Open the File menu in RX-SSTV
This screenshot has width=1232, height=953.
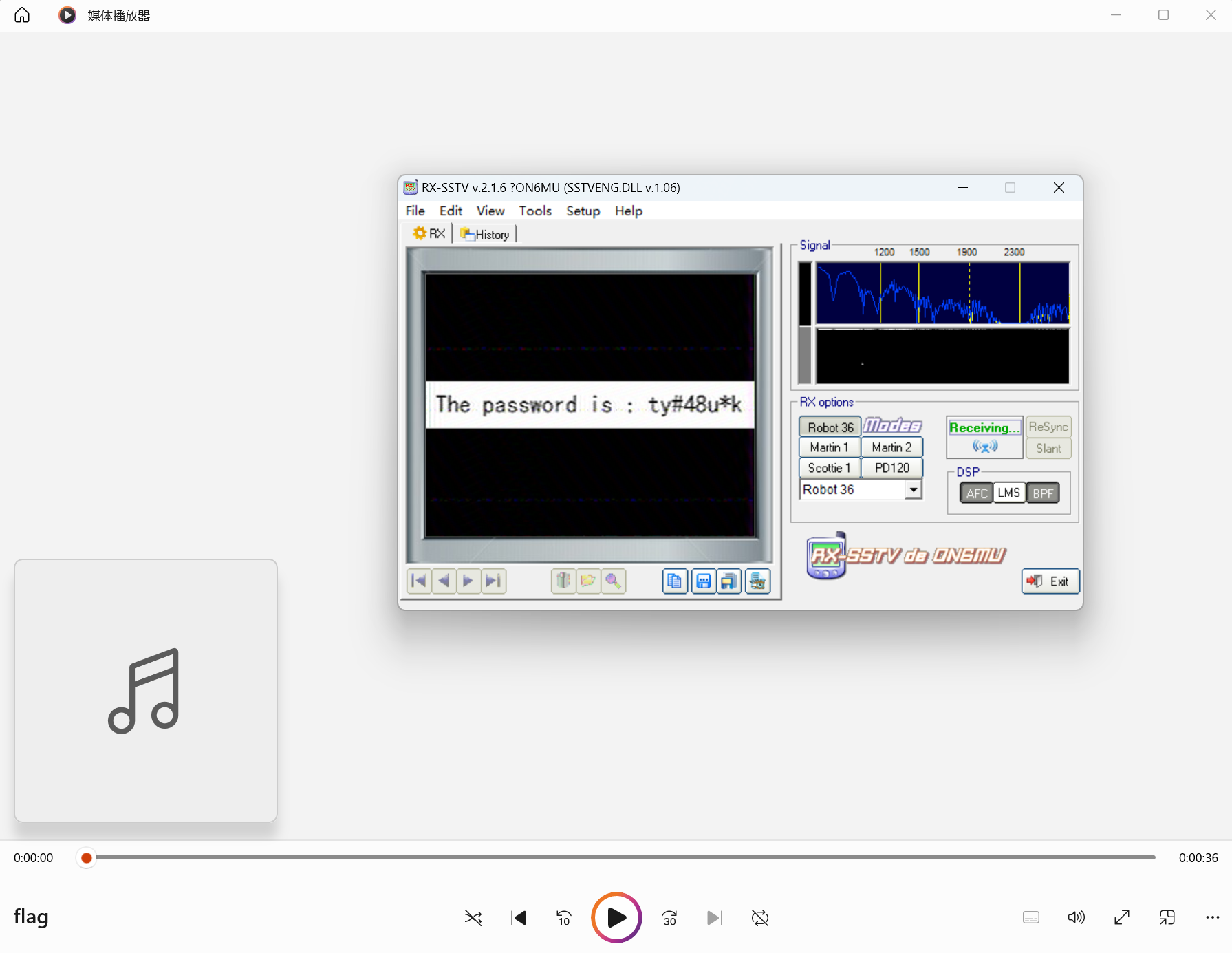(415, 211)
